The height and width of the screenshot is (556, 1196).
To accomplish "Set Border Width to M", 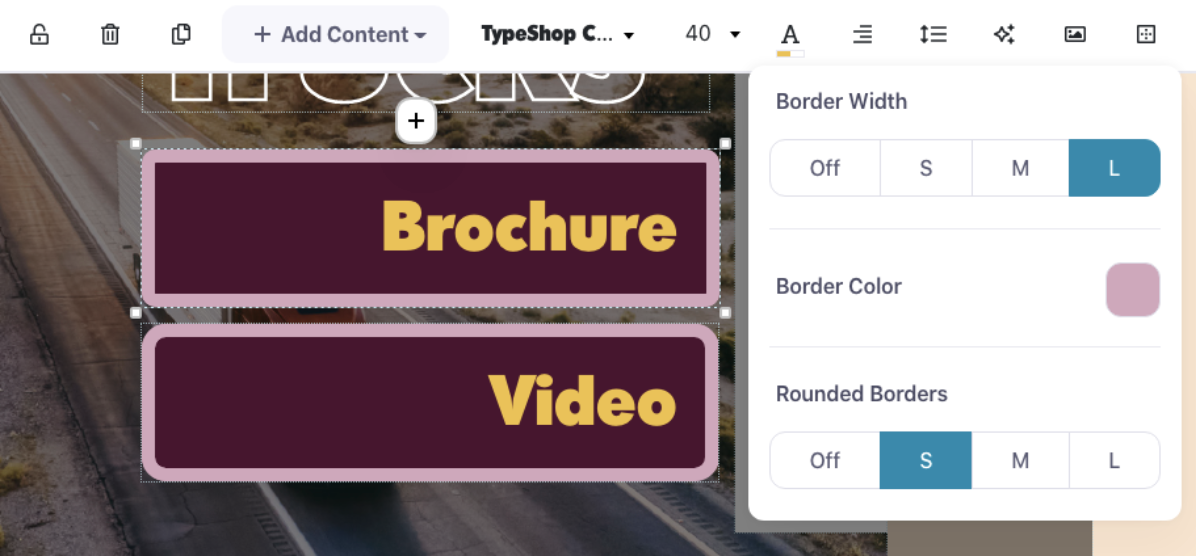I will click(x=1021, y=168).
